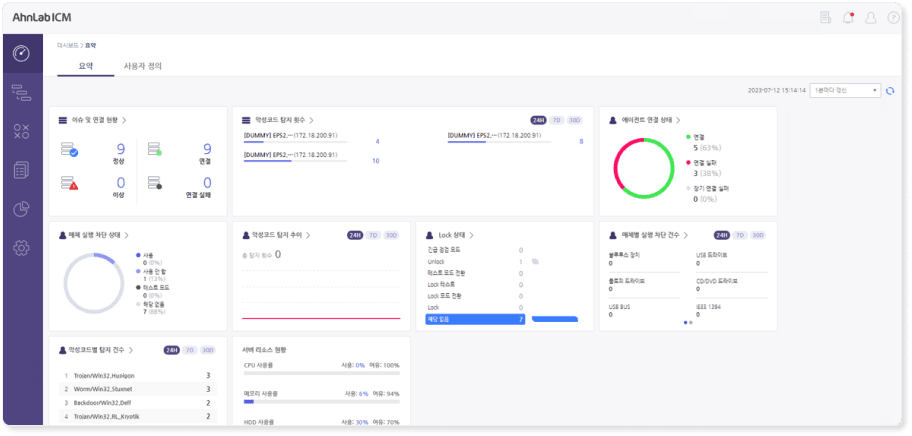Viewport: 912px width, 436px height.
Task: Click the Trojan/Win32.Huigon row
Action: coord(138,376)
